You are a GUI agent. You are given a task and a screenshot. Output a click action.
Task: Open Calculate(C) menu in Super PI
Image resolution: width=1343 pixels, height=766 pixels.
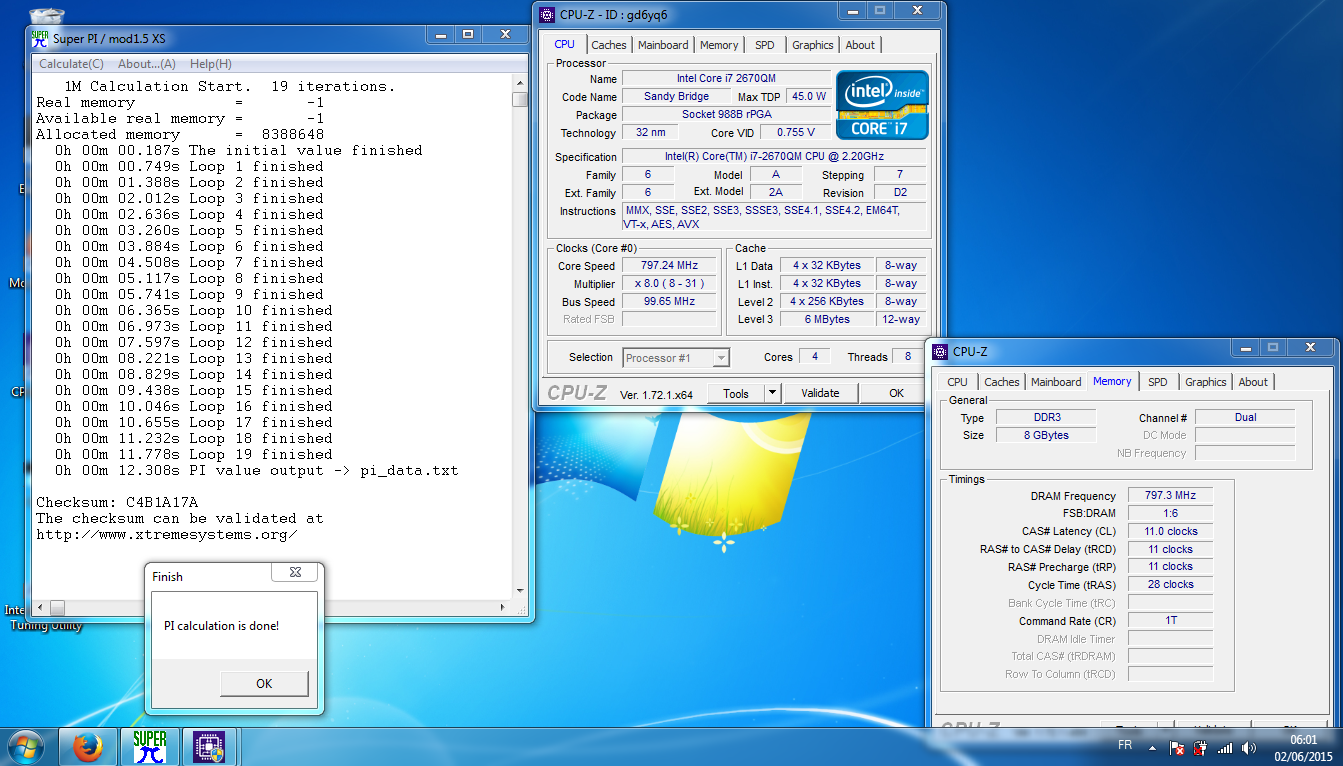coord(71,64)
